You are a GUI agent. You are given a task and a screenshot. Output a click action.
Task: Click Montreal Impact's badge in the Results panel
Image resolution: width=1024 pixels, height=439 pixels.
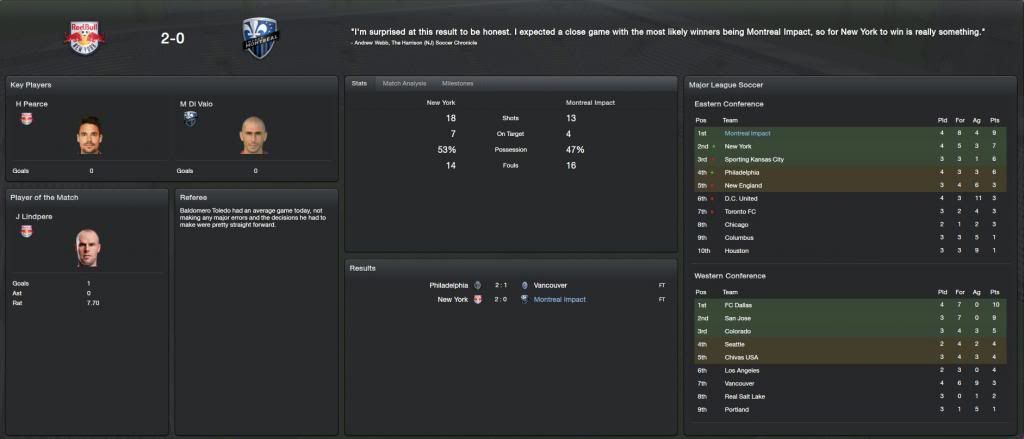tap(523, 299)
